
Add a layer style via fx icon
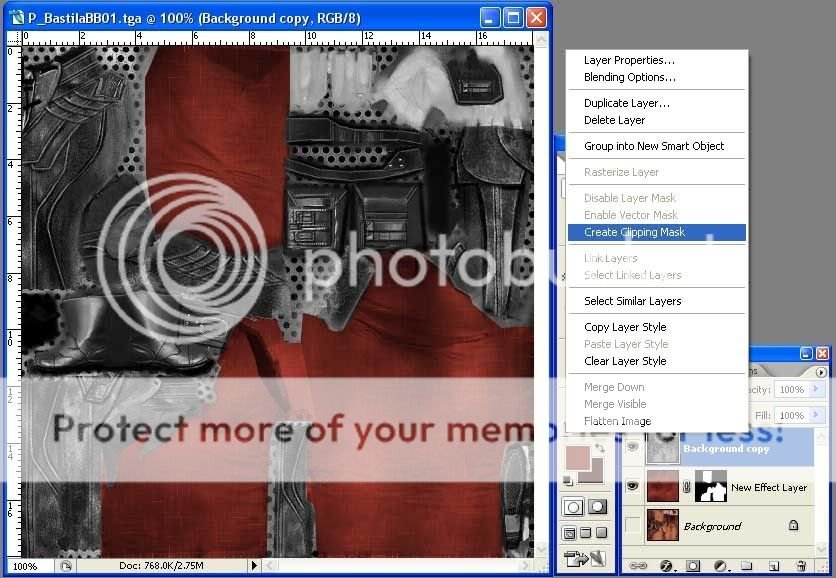coord(666,566)
